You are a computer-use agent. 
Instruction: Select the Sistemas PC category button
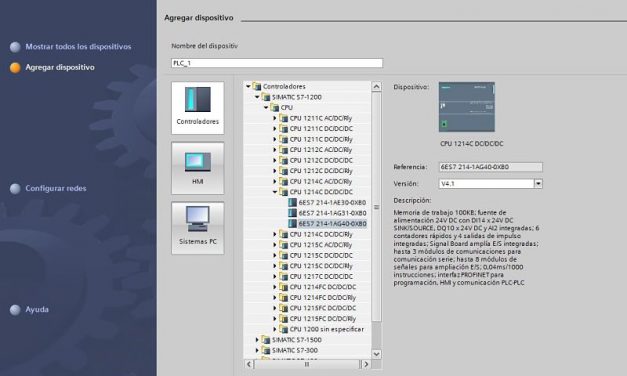click(198, 228)
